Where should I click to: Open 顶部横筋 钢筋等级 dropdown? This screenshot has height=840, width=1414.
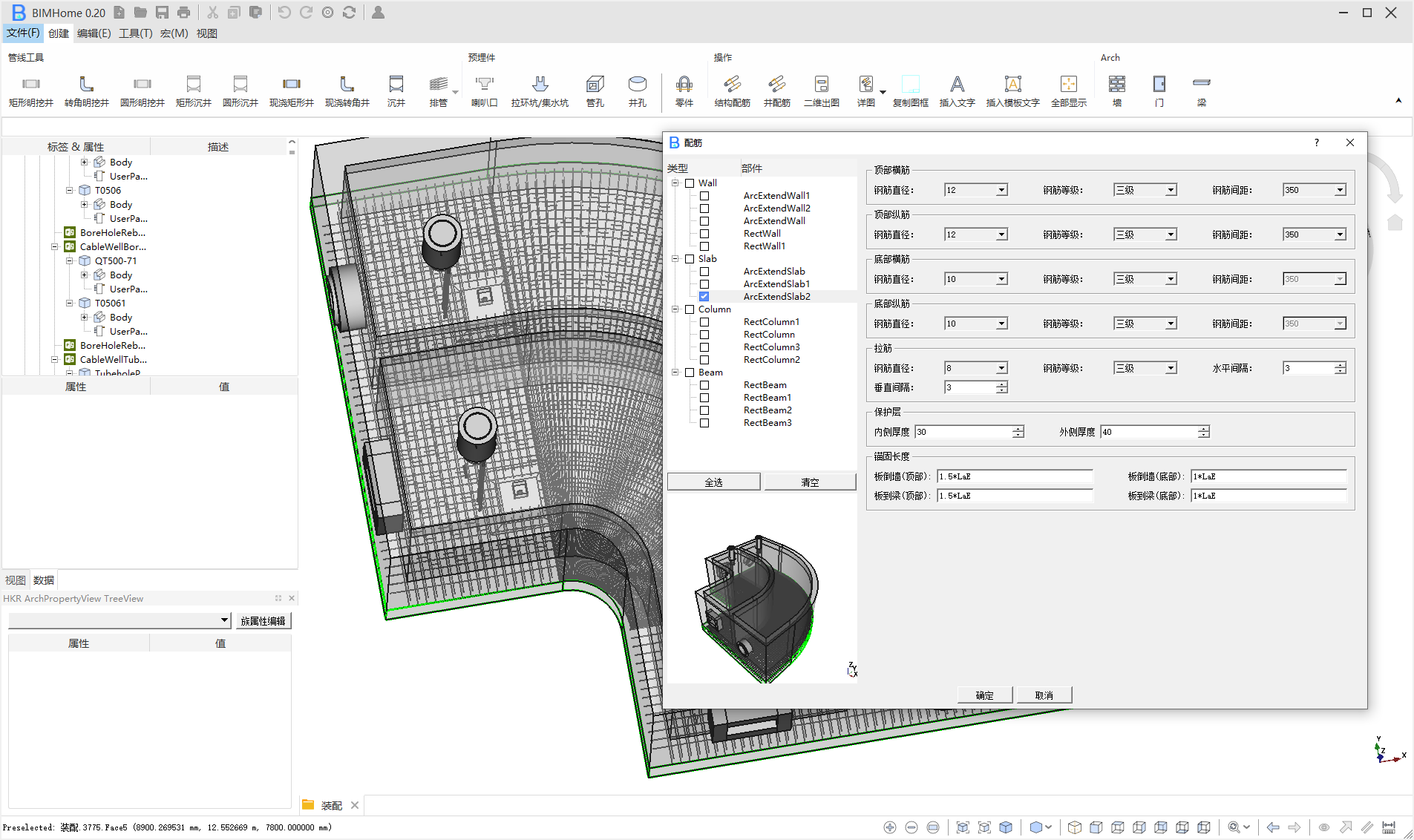point(1171,191)
